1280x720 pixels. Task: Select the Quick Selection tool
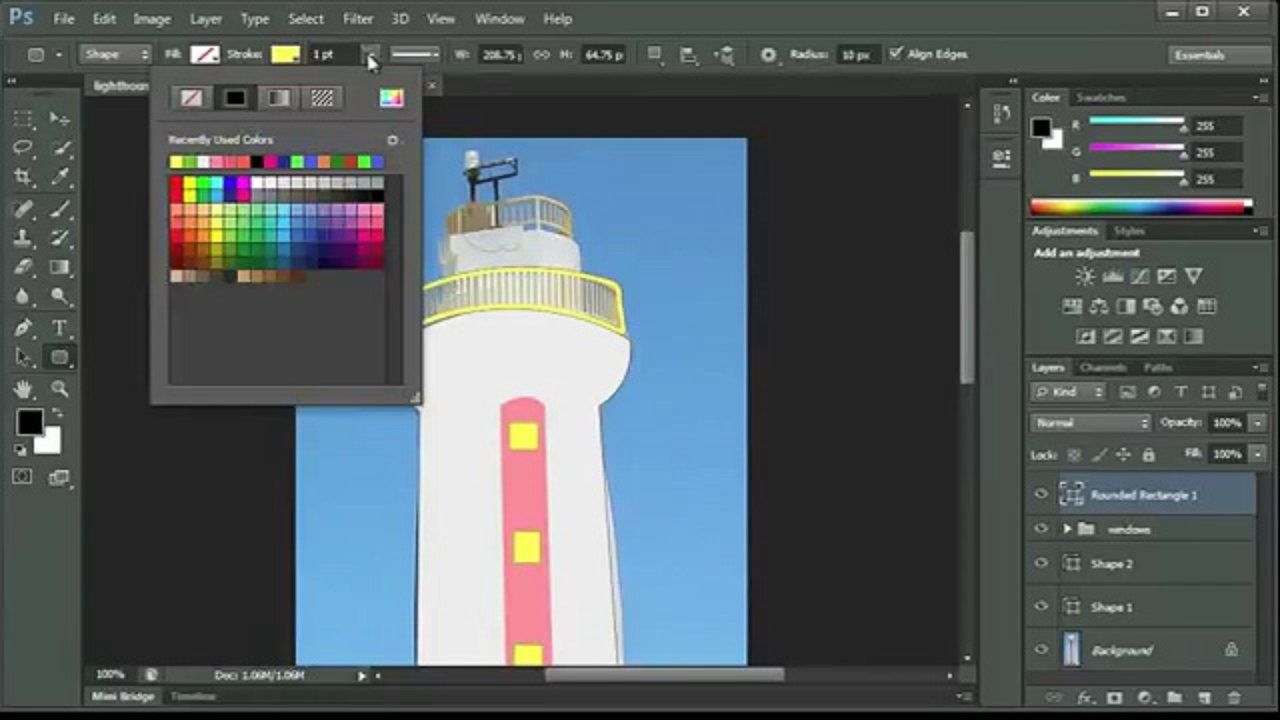coord(60,148)
